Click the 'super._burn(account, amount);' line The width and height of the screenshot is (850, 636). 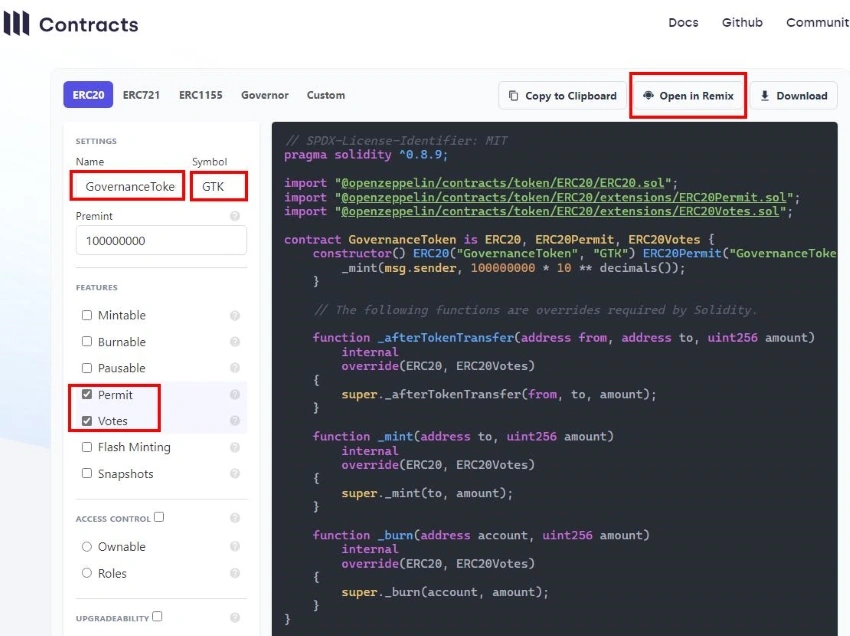[445, 592]
